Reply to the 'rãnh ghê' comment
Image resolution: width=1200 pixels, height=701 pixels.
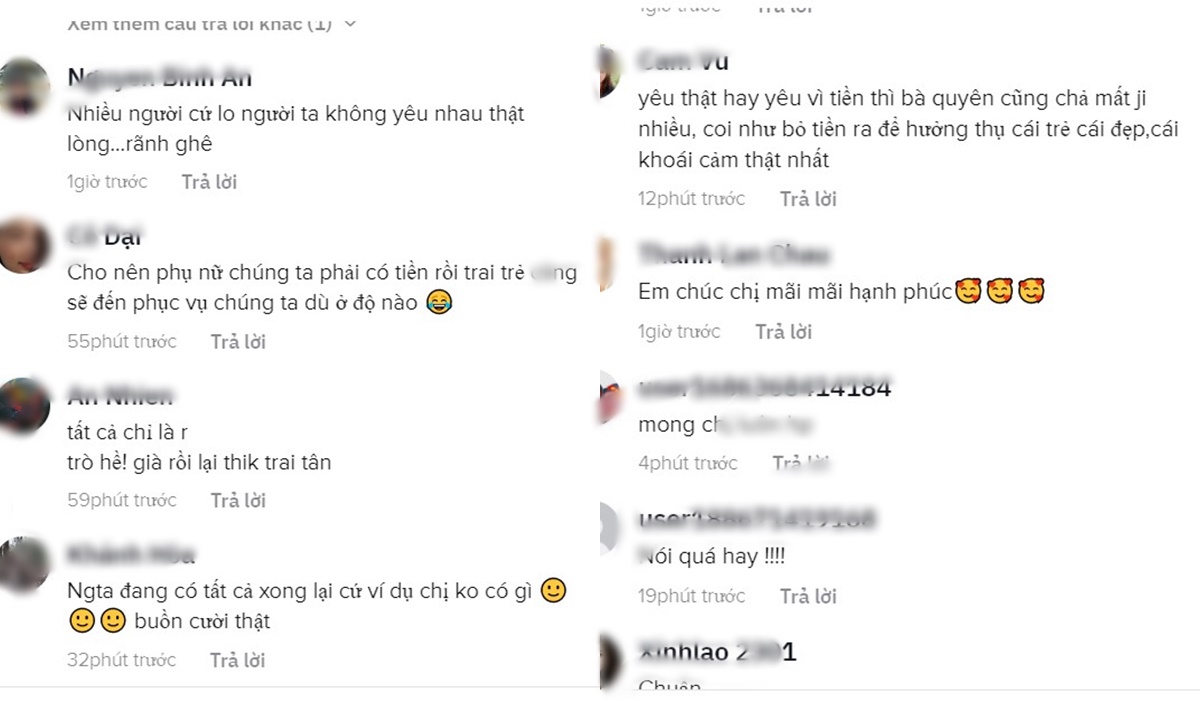(209, 182)
